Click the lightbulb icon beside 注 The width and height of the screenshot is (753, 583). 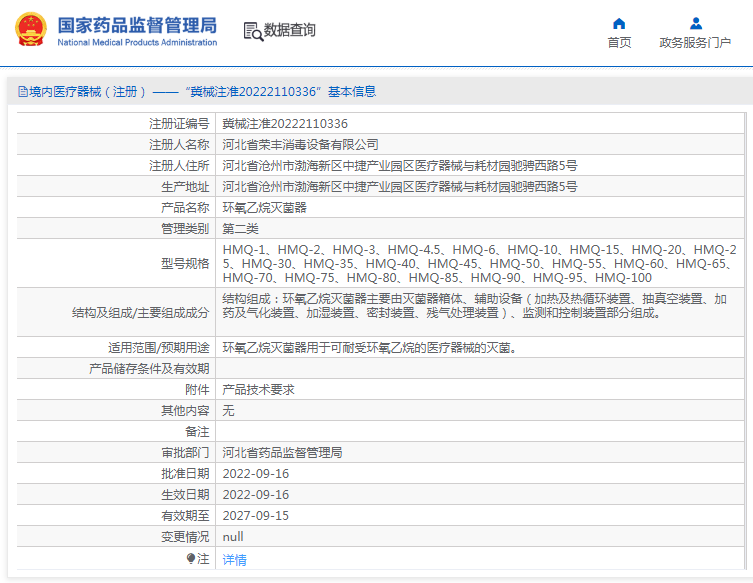point(191,559)
